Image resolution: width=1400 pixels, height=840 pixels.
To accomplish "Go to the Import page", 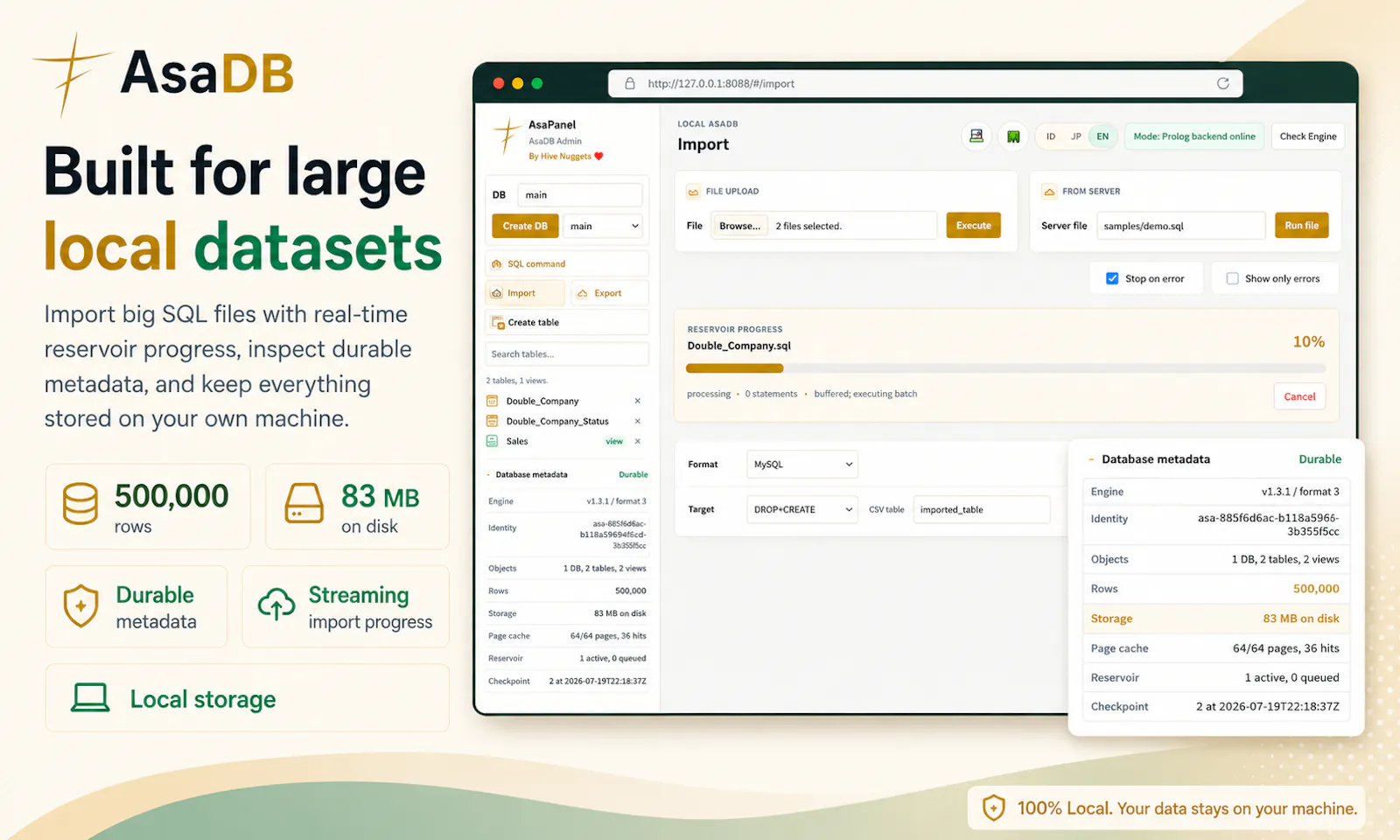I will 524,293.
